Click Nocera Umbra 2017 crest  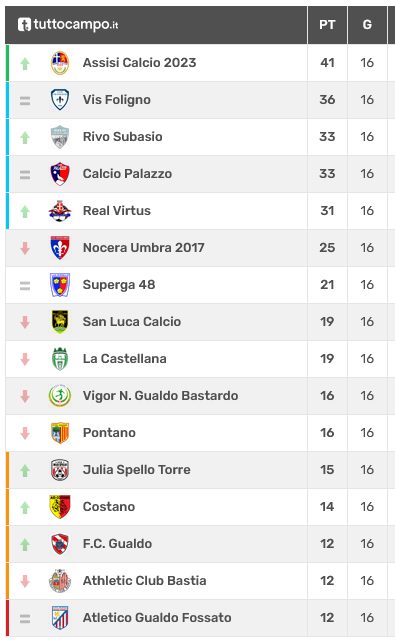[60, 248]
